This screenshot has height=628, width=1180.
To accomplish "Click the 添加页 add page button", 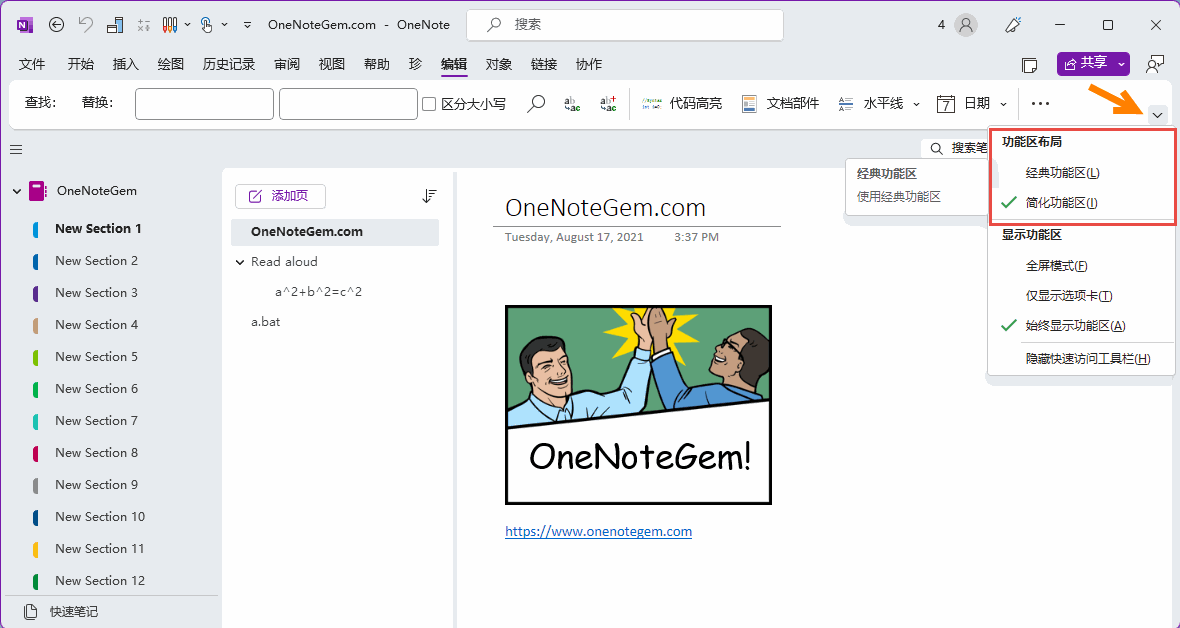I will pyautogui.click(x=280, y=196).
